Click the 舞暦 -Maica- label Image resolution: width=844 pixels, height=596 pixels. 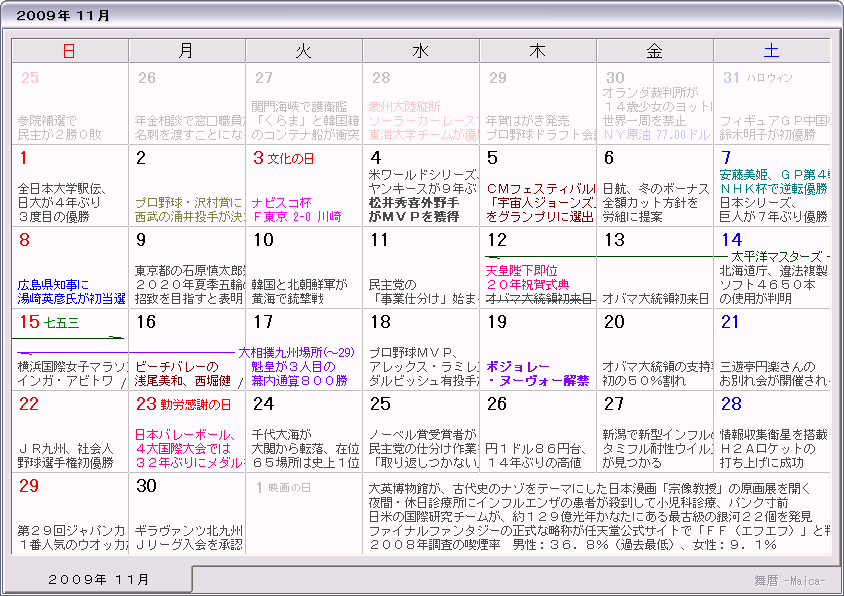pyautogui.click(x=789, y=580)
